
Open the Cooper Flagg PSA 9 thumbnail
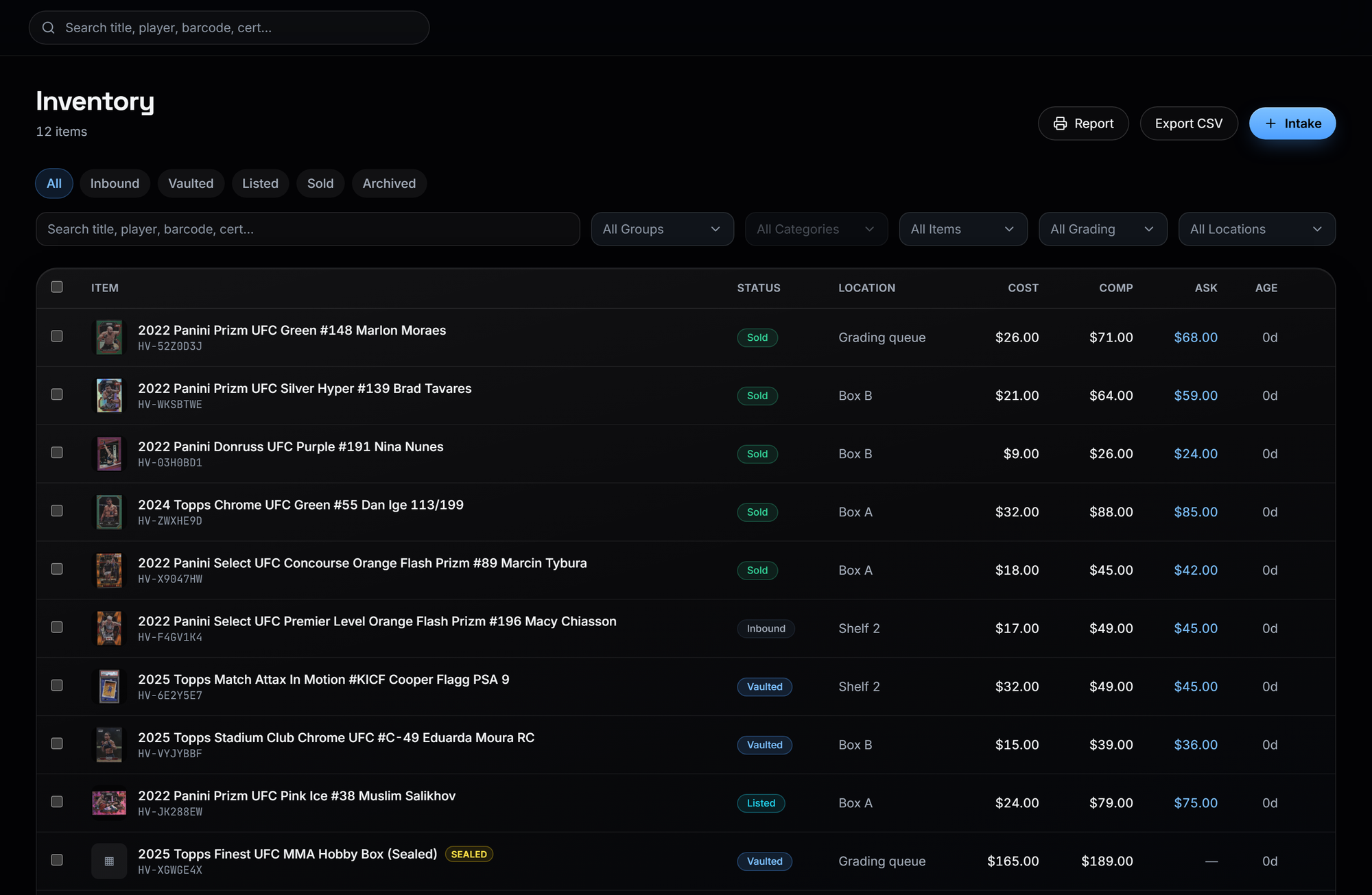click(109, 687)
